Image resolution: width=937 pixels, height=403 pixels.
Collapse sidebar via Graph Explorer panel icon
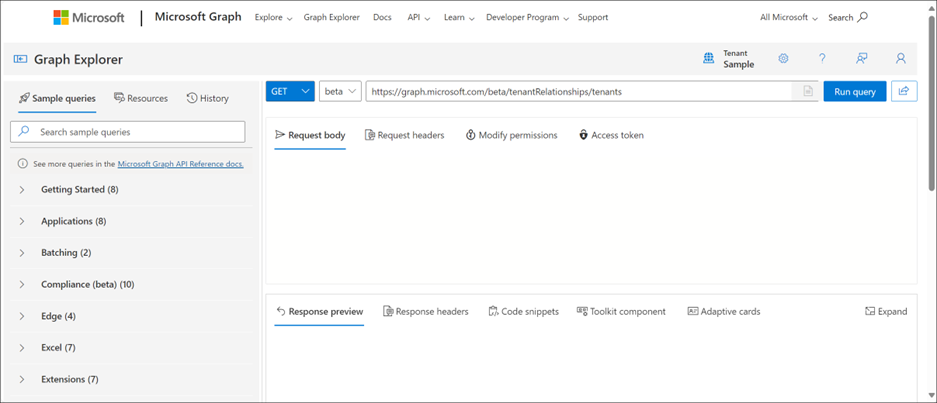click(x=20, y=59)
